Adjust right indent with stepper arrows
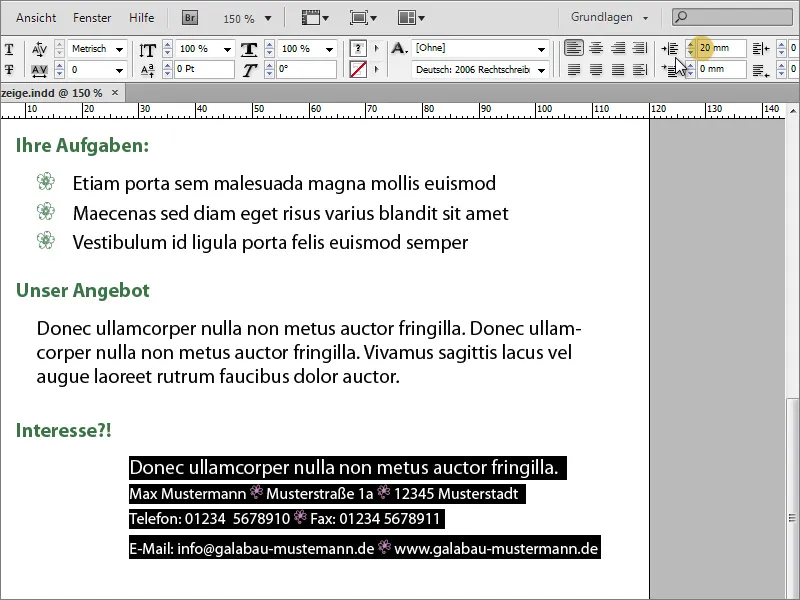Screen dimensions: 800x600 click(781, 48)
